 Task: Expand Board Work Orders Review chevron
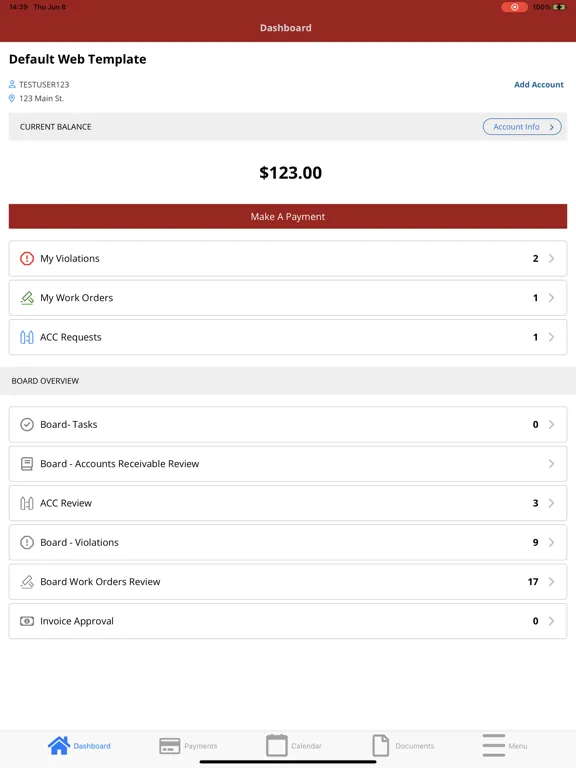[x=551, y=581]
